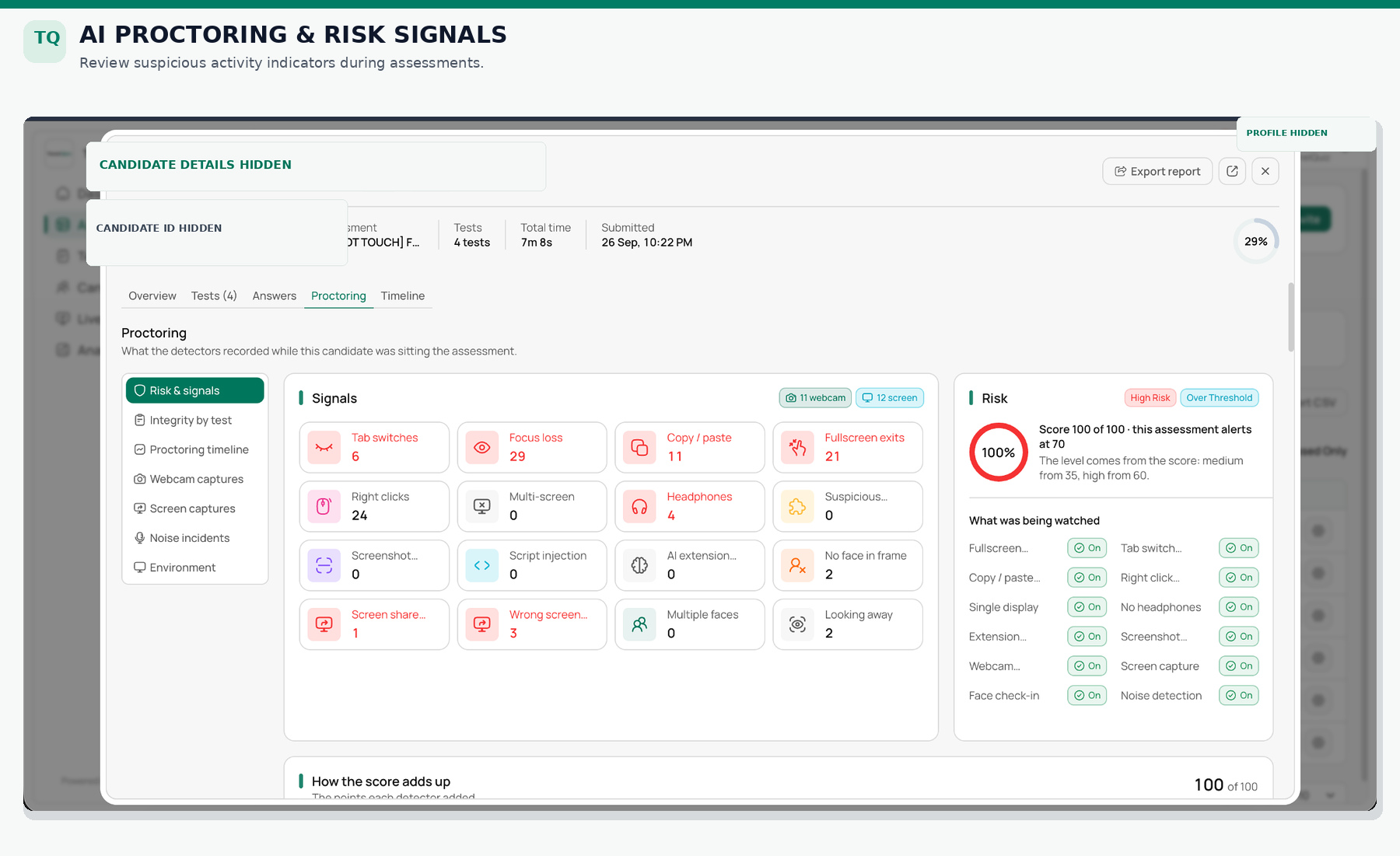
Task: Toggle the Noise detection On badge
Action: [1239, 696]
